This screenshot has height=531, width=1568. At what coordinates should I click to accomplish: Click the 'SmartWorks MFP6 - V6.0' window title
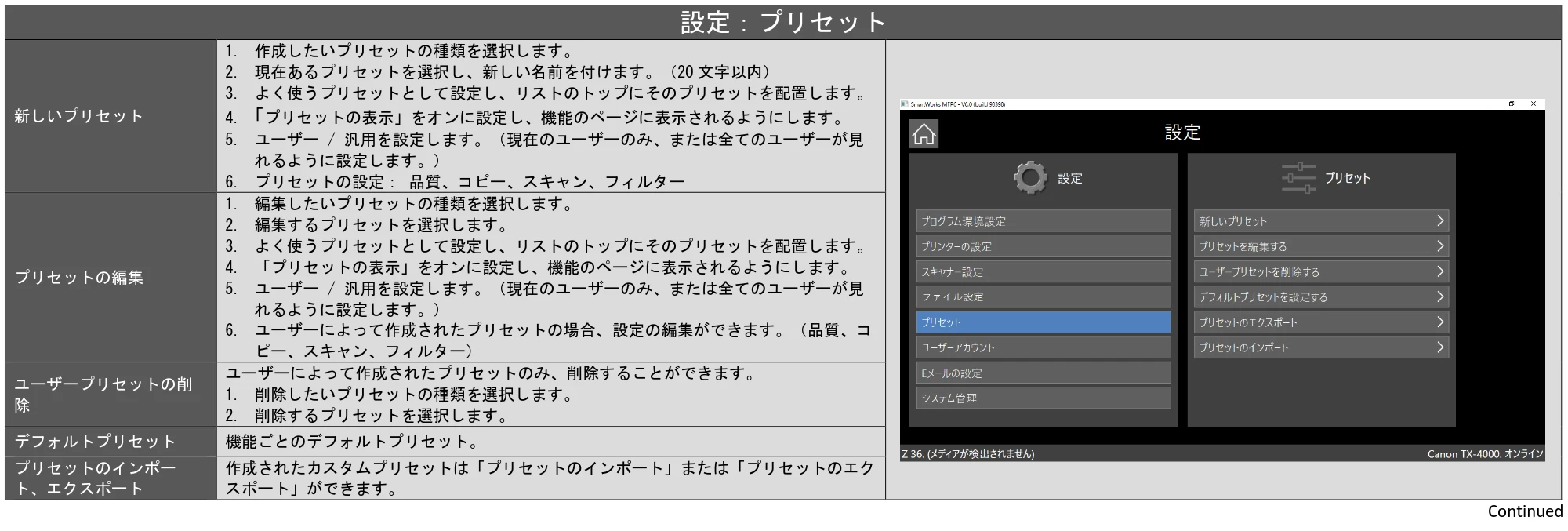[x=957, y=104]
